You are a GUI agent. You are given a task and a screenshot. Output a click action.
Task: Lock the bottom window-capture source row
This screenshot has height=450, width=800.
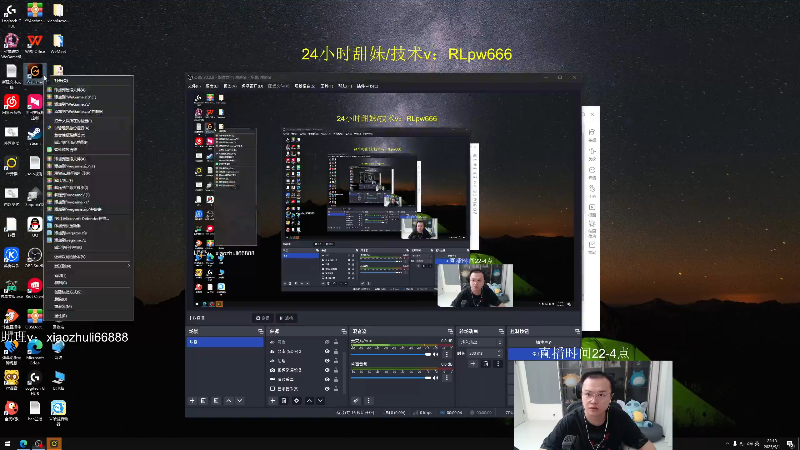(x=336, y=389)
